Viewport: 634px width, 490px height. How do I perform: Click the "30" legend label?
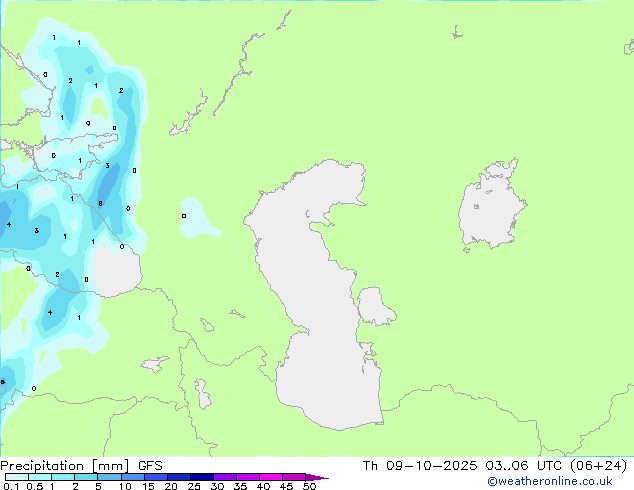(x=217, y=486)
